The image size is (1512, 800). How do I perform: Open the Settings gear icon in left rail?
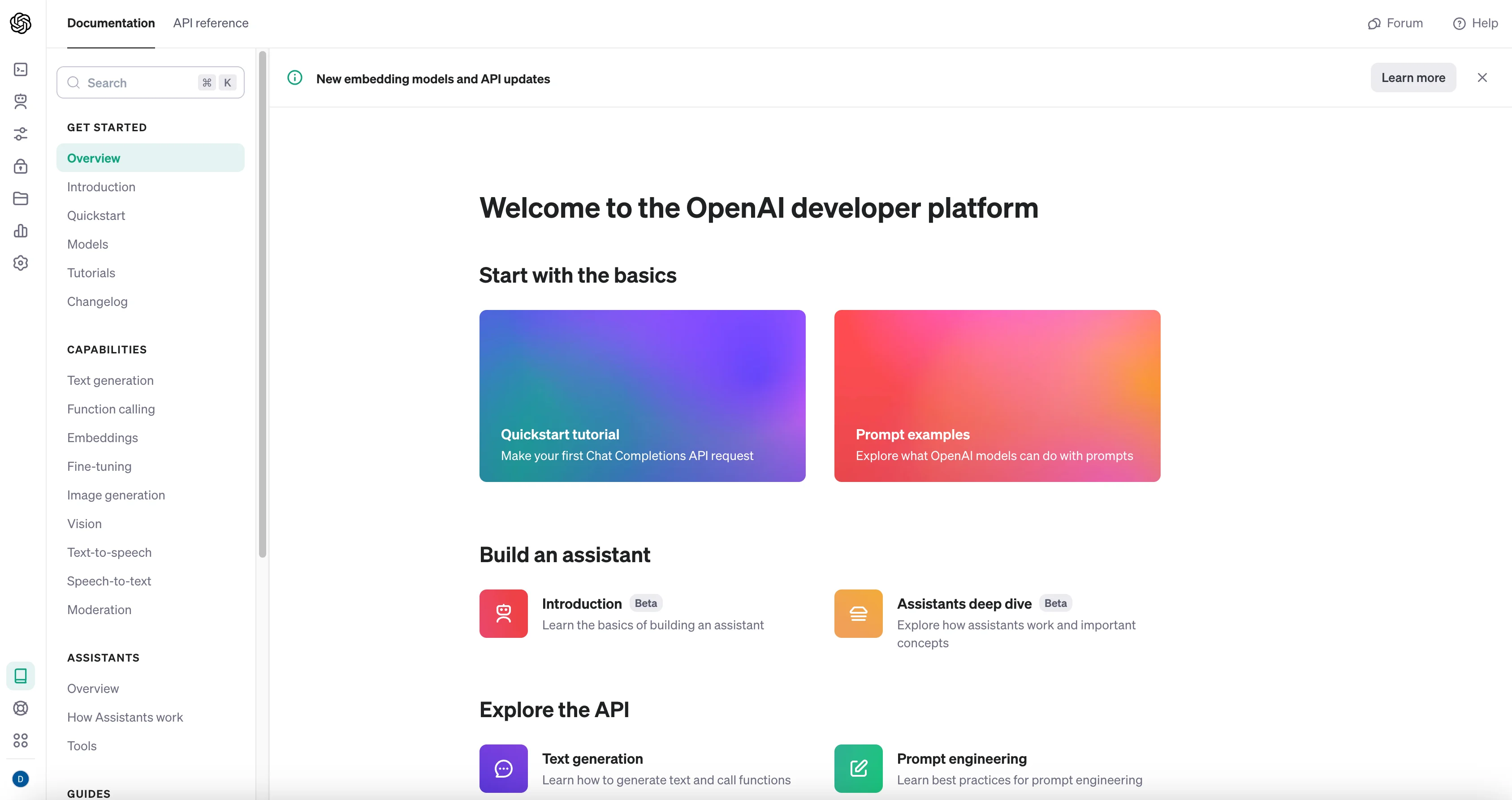(21, 263)
